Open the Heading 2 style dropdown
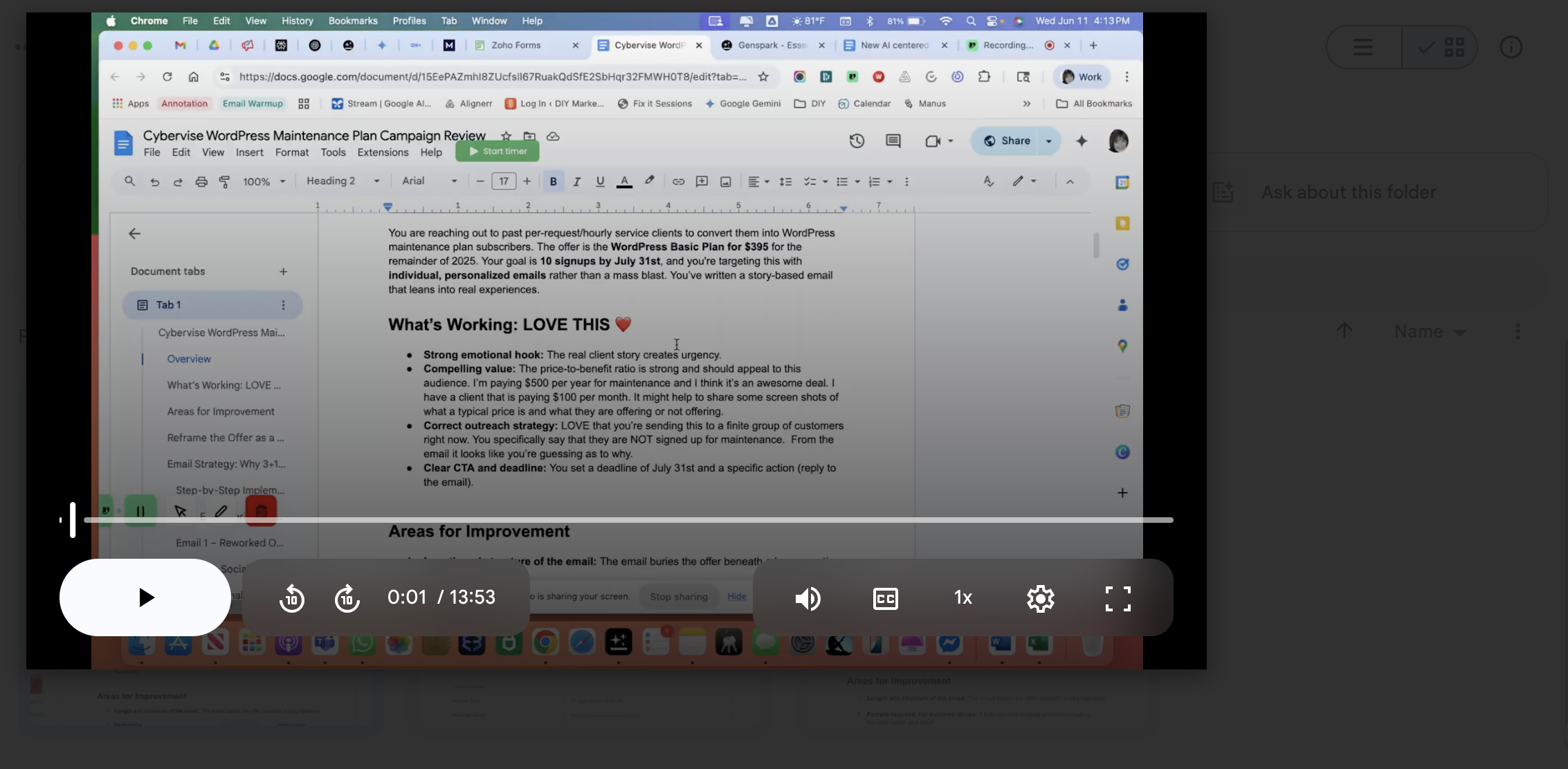1568x769 pixels. pyautogui.click(x=343, y=181)
